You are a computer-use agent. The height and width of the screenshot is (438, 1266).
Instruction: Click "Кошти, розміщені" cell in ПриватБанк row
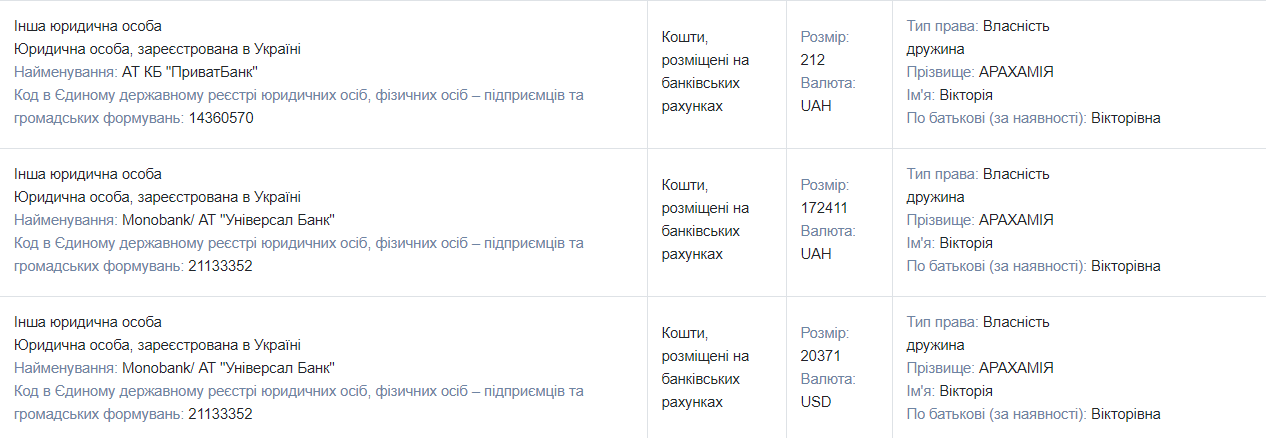[705, 71]
